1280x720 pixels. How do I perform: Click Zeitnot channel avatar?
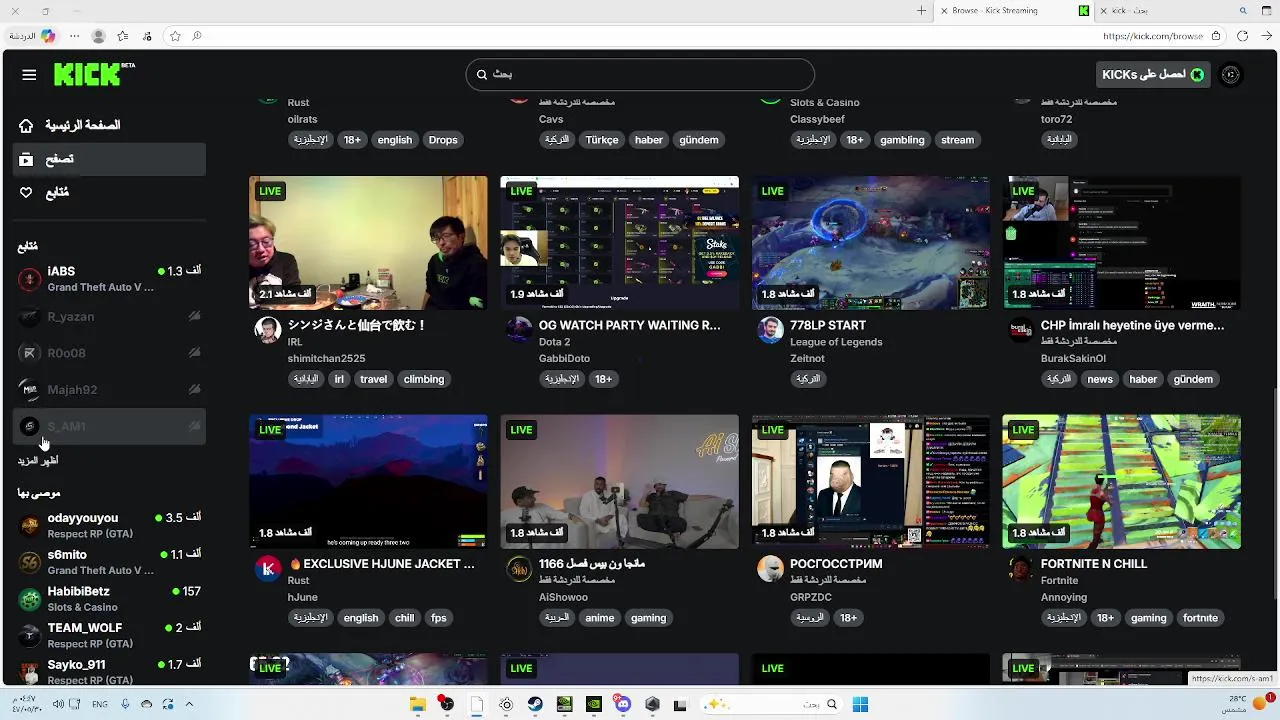[770, 330]
